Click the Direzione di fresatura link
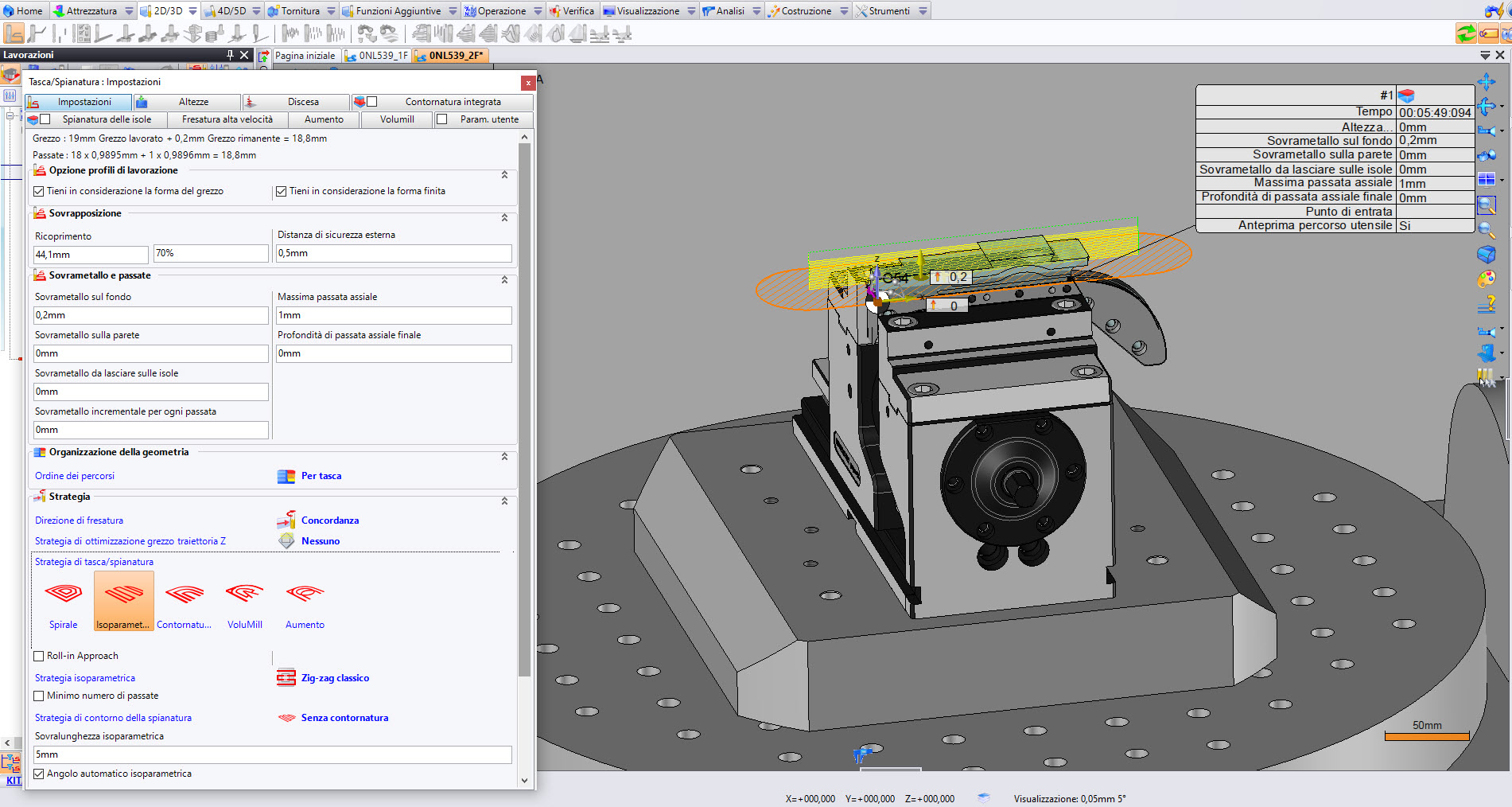 click(x=79, y=520)
